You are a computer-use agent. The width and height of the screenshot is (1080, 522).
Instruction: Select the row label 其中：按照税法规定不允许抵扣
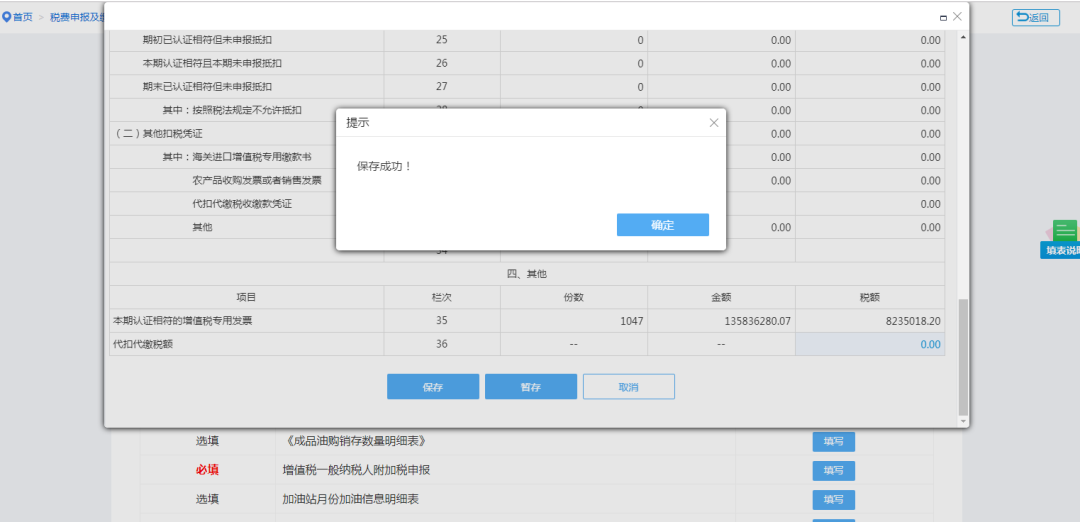pyautogui.click(x=232, y=110)
